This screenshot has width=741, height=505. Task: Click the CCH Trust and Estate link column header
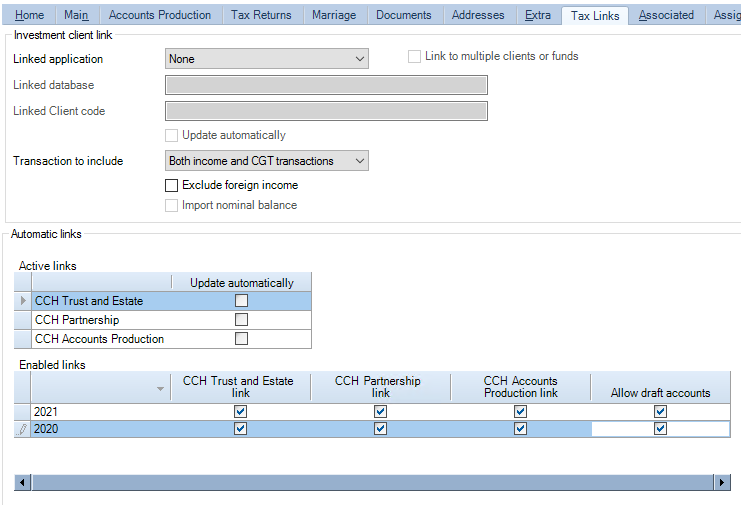239,387
